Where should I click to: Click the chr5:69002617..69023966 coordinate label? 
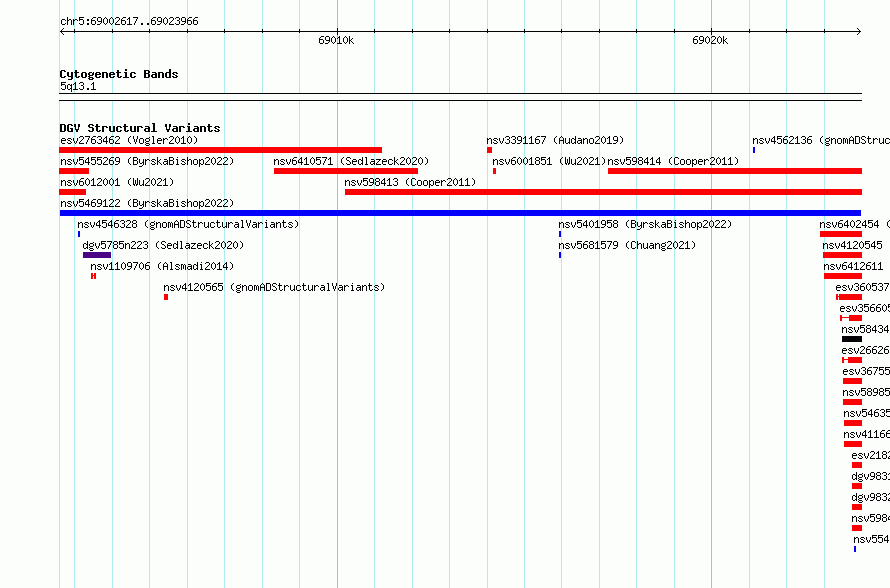click(x=129, y=22)
